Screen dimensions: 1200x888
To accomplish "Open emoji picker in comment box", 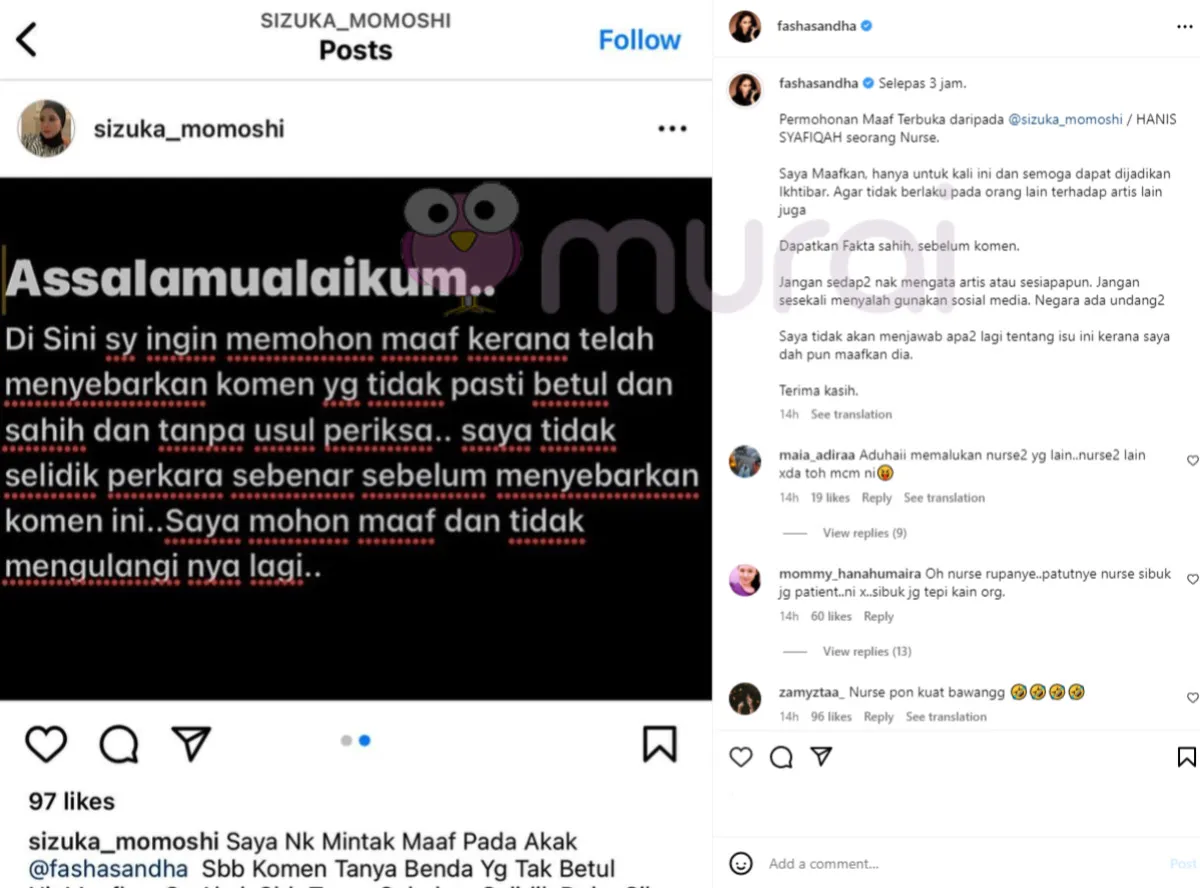I will [741, 863].
